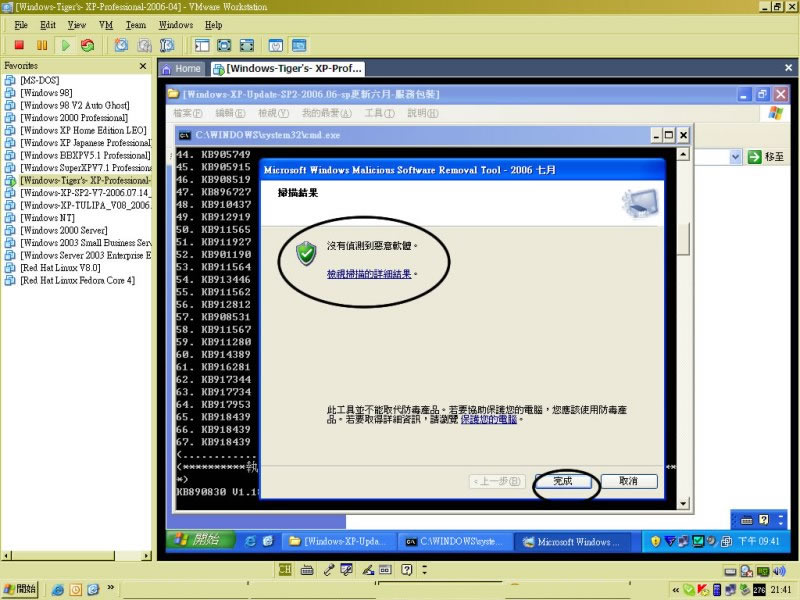Click the yellow Suspend toolbar icon

pyautogui.click(x=42, y=45)
